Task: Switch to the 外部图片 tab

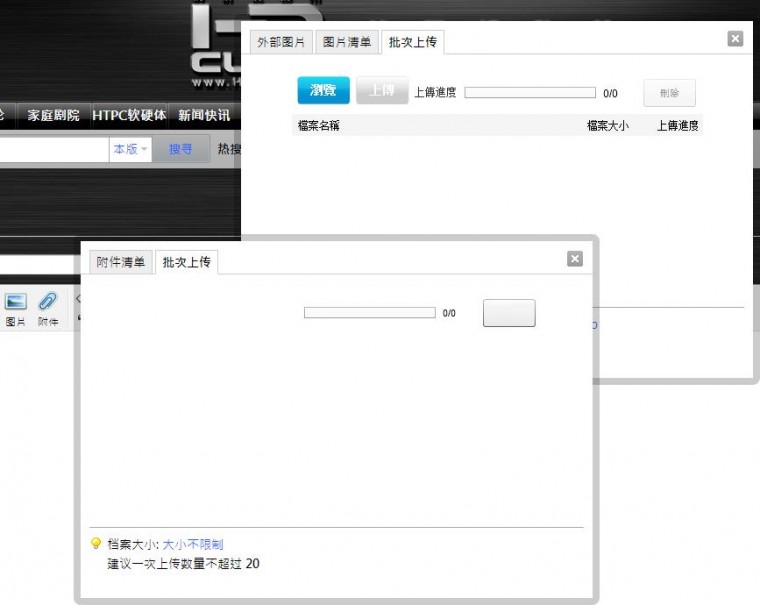Action: pyautogui.click(x=281, y=42)
